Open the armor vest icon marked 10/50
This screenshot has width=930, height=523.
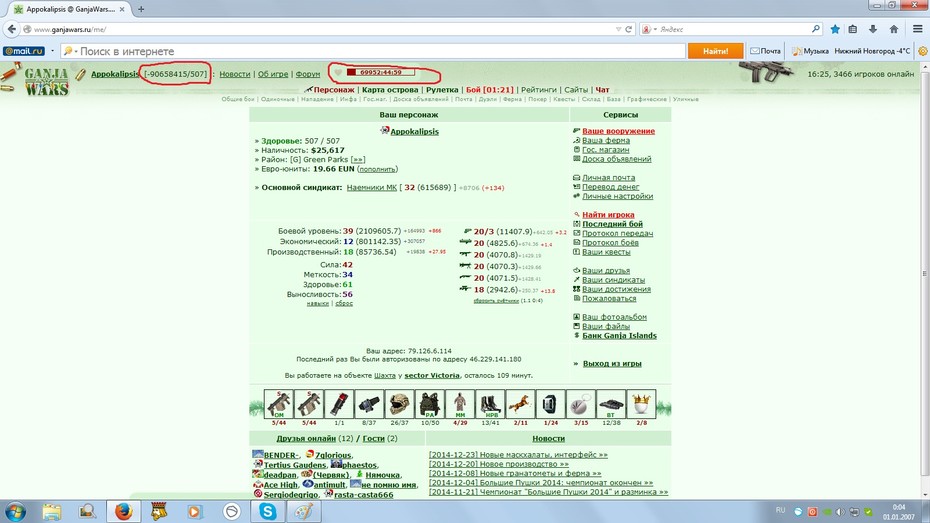pyautogui.click(x=430, y=404)
